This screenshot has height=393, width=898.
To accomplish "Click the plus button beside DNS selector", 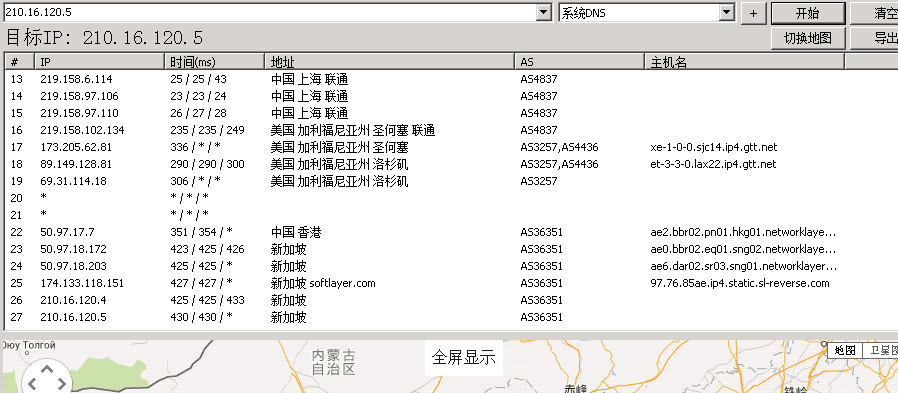I will tap(754, 14).
